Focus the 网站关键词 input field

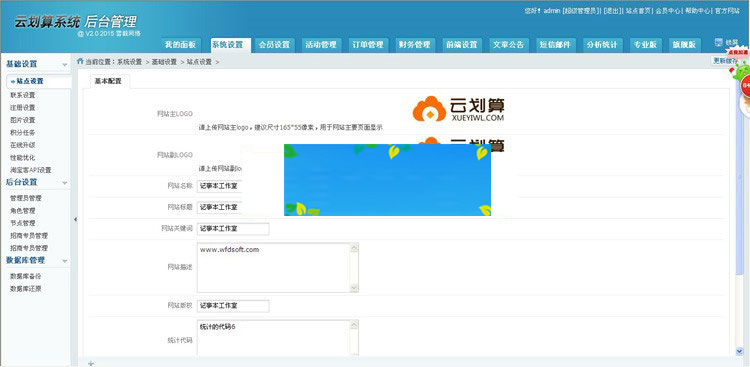[x=233, y=229]
